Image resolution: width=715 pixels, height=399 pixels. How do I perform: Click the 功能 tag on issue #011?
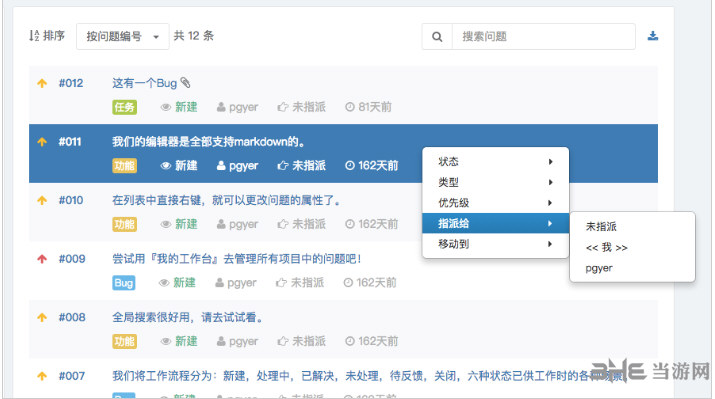124,166
